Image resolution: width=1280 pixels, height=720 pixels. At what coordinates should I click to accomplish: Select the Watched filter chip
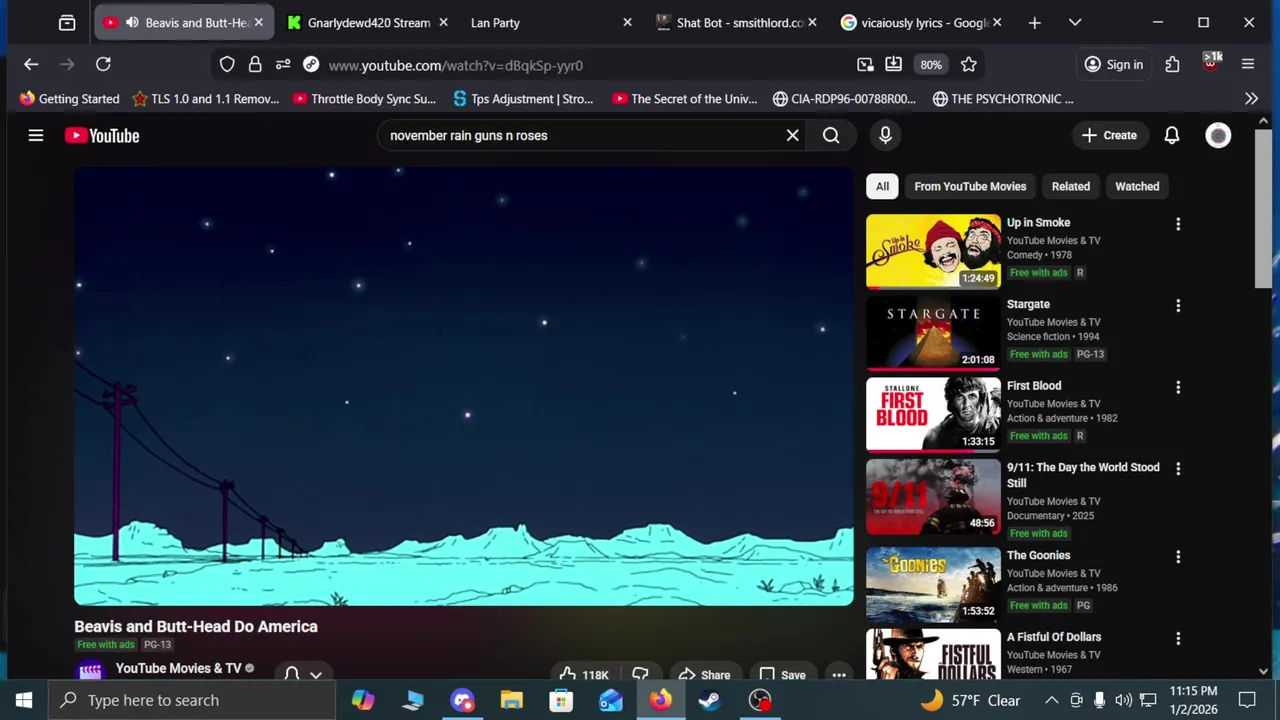point(1137,186)
